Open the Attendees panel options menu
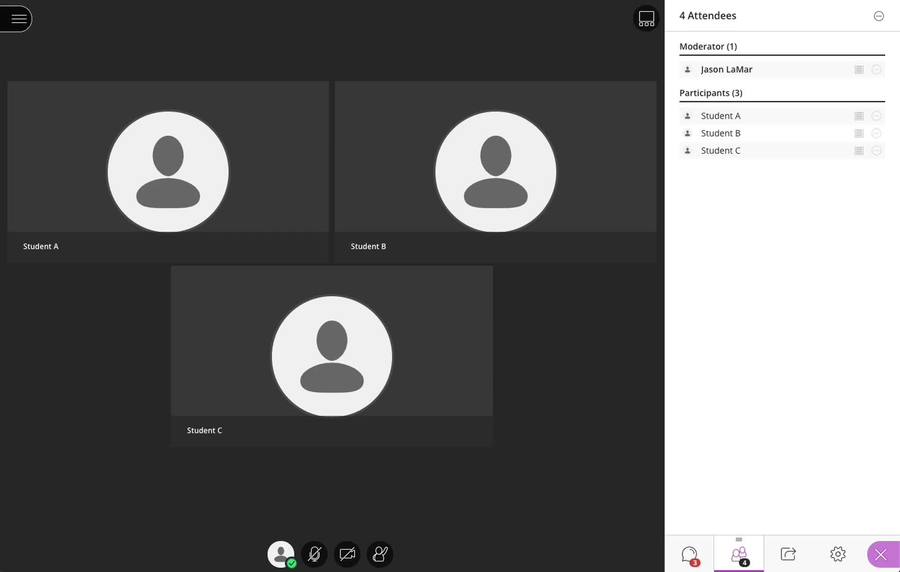The width and height of the screenshot is (900, 572). click(x=879, y=16)
